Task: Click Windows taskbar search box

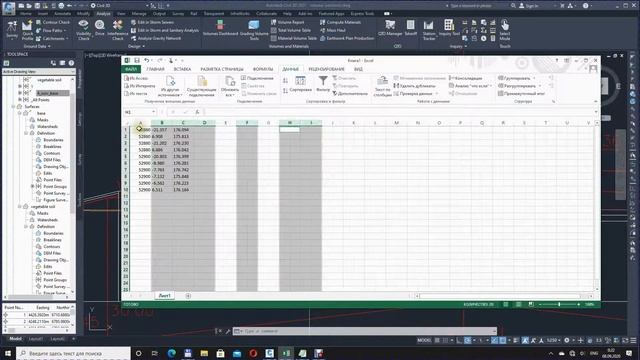Action: point(74,353)
